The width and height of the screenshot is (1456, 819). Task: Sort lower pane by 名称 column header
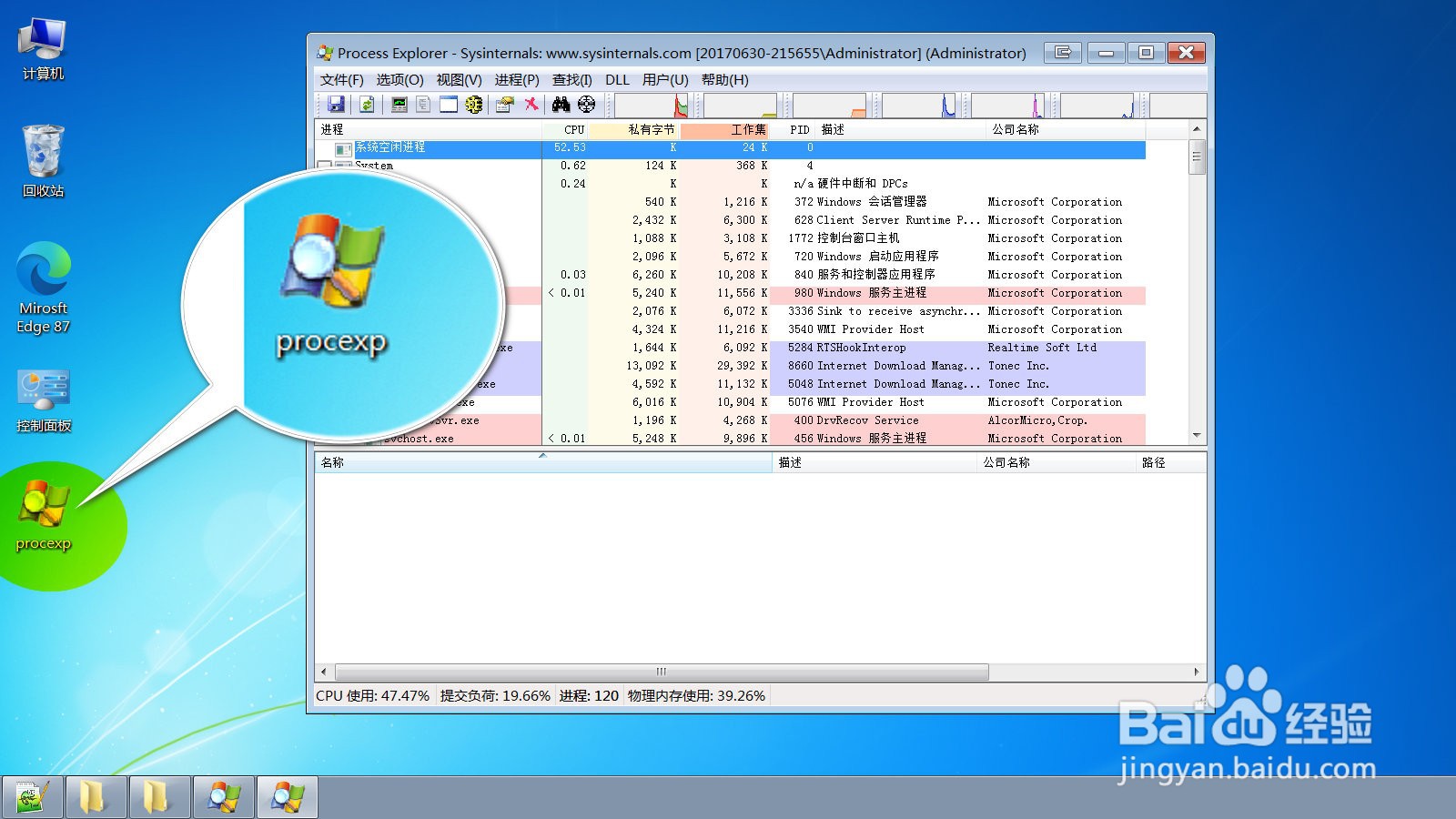click(x=543, y=462)
